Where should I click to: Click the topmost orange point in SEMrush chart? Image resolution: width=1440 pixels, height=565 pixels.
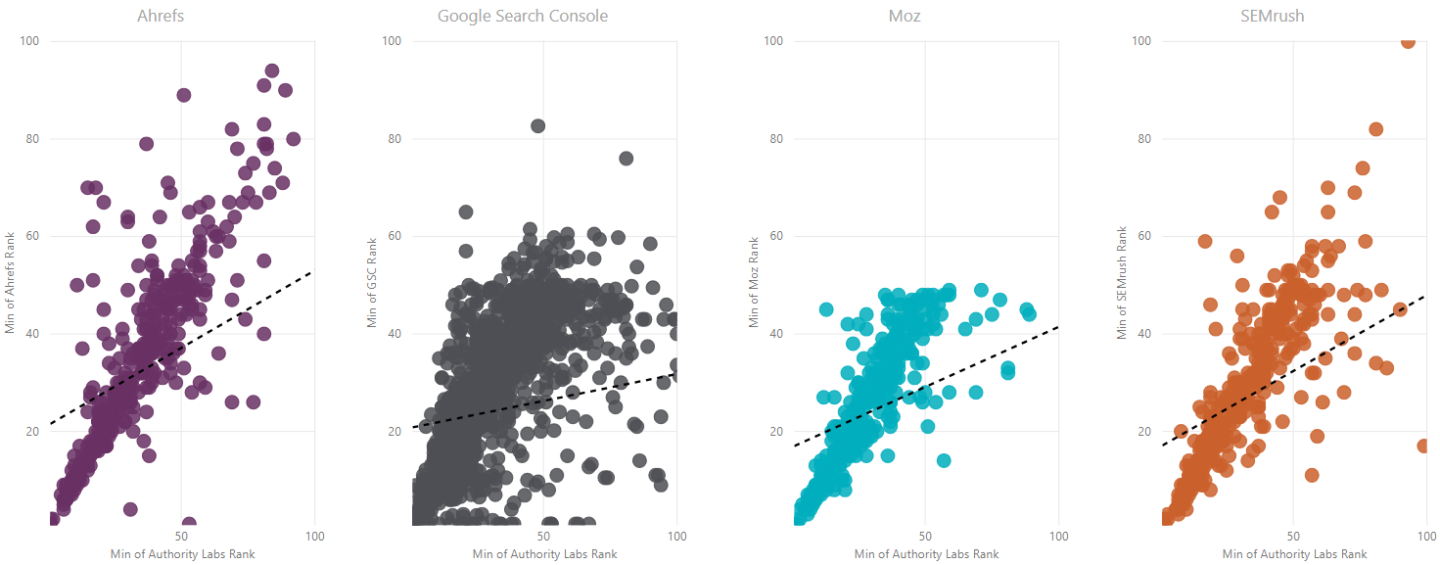(1408, 41)
